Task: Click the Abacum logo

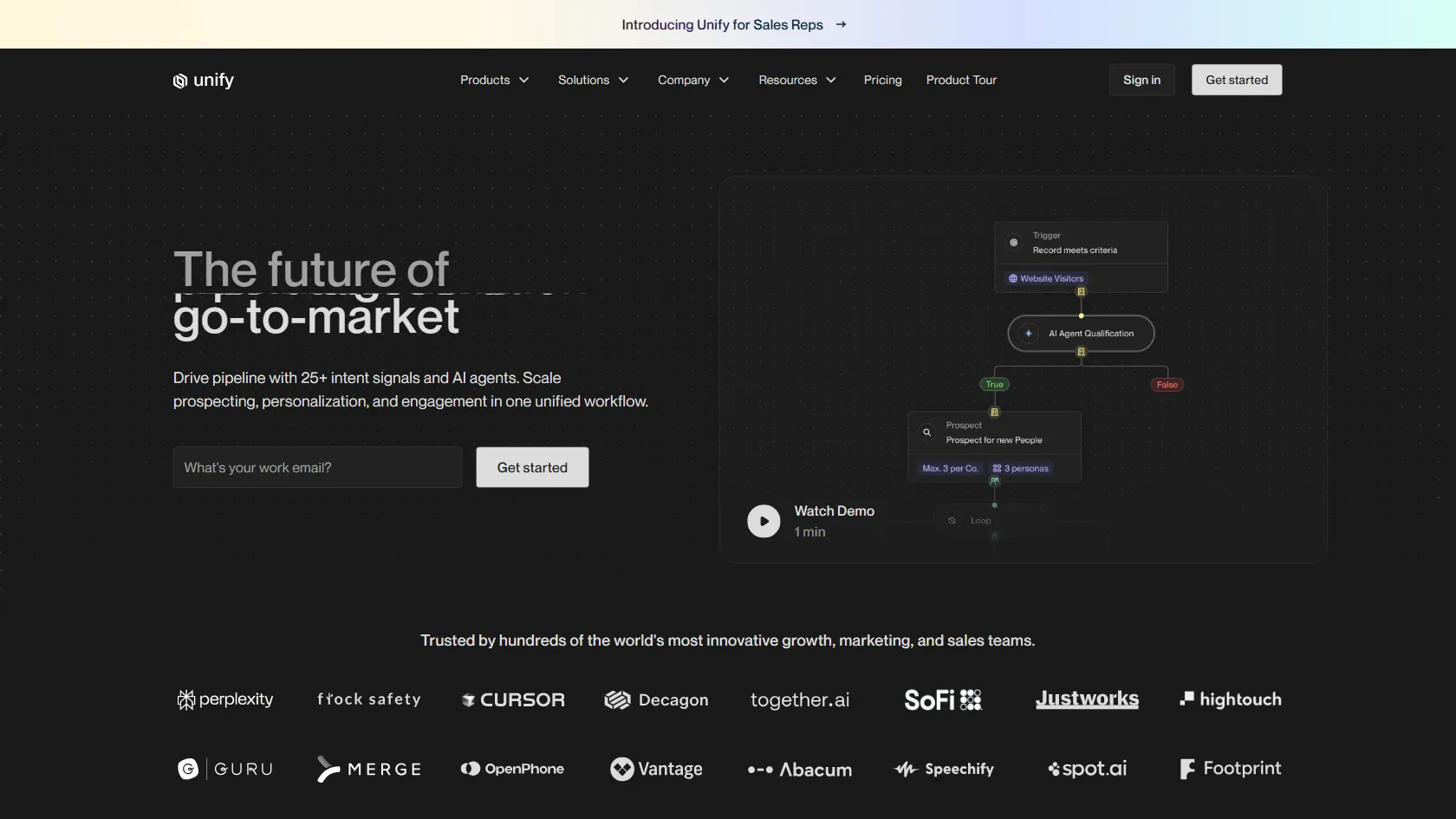Action: 800,770
